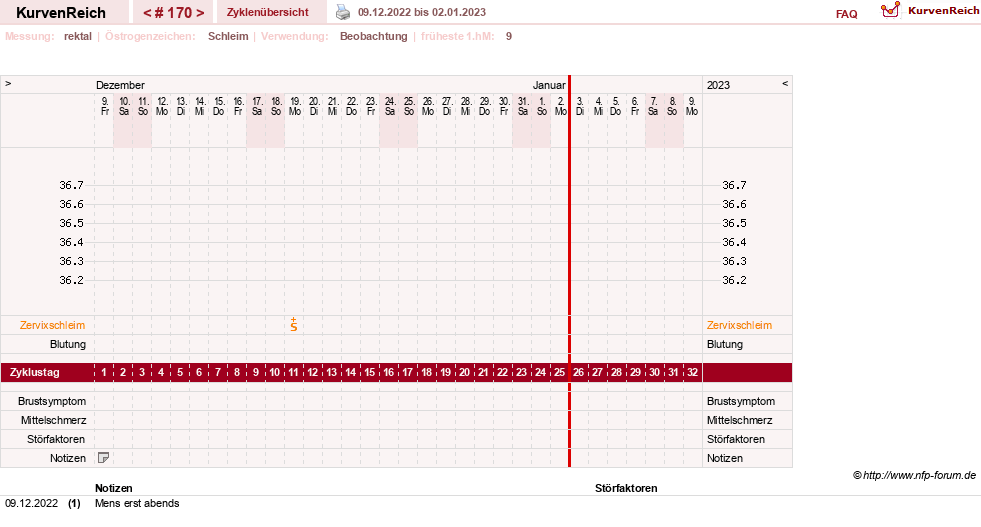The height and width of the screenshot is (527, 981).
Task: Click the left Brustsymptom row label
Action: click(x=52, y=401)
